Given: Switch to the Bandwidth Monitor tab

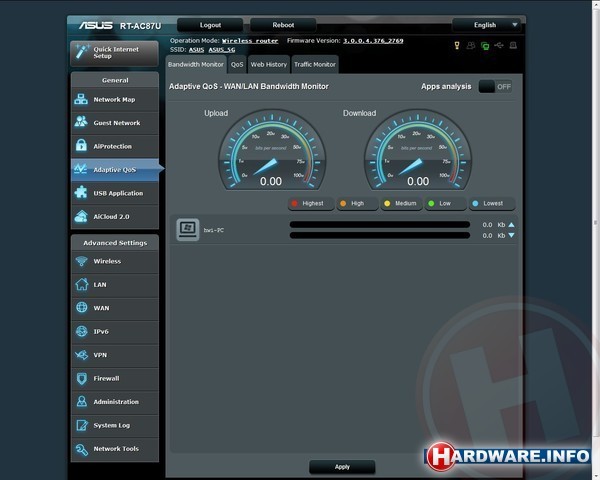Looking at the screenshot, I should pos(196,64).
